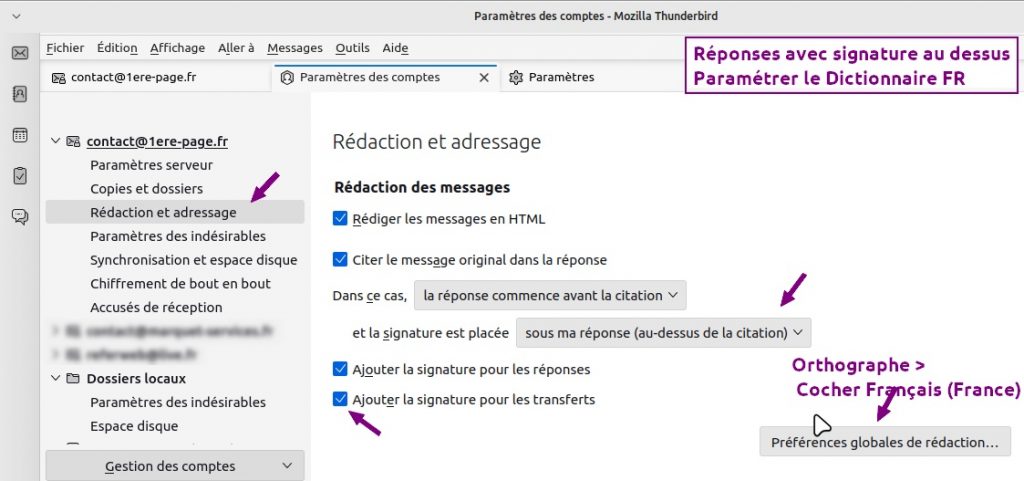Image resolution: width=1024 pixels, height=481 pixels.
Task: Click the contact@1ere-page.fr tab mail icon
Action: 59,77
